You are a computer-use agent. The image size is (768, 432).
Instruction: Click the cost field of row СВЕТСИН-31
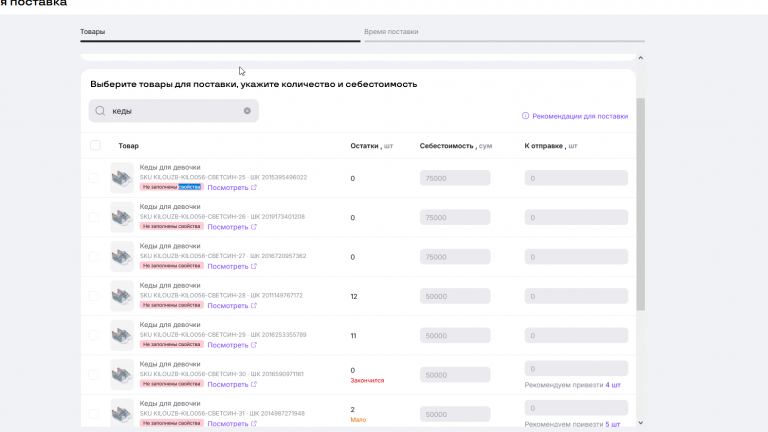[455, 414]
